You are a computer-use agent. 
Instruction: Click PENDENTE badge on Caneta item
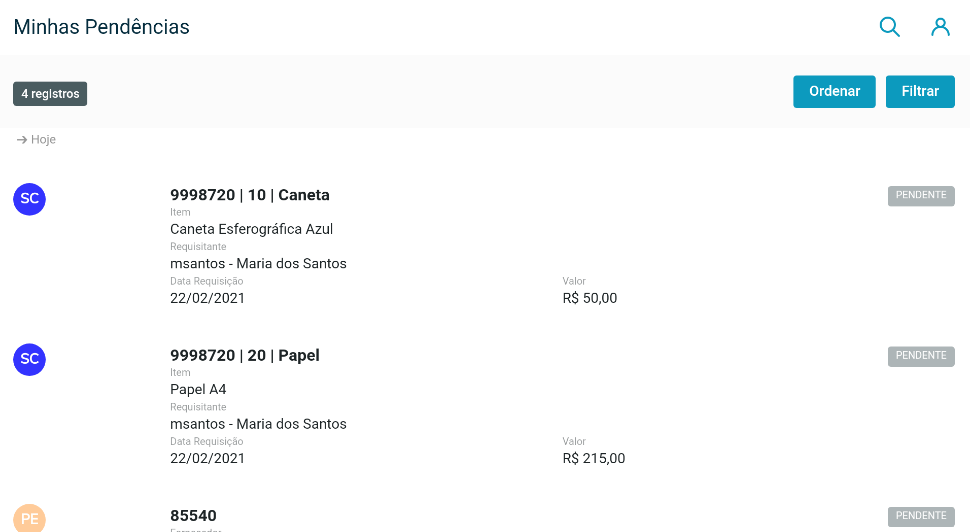coord(921,195)
